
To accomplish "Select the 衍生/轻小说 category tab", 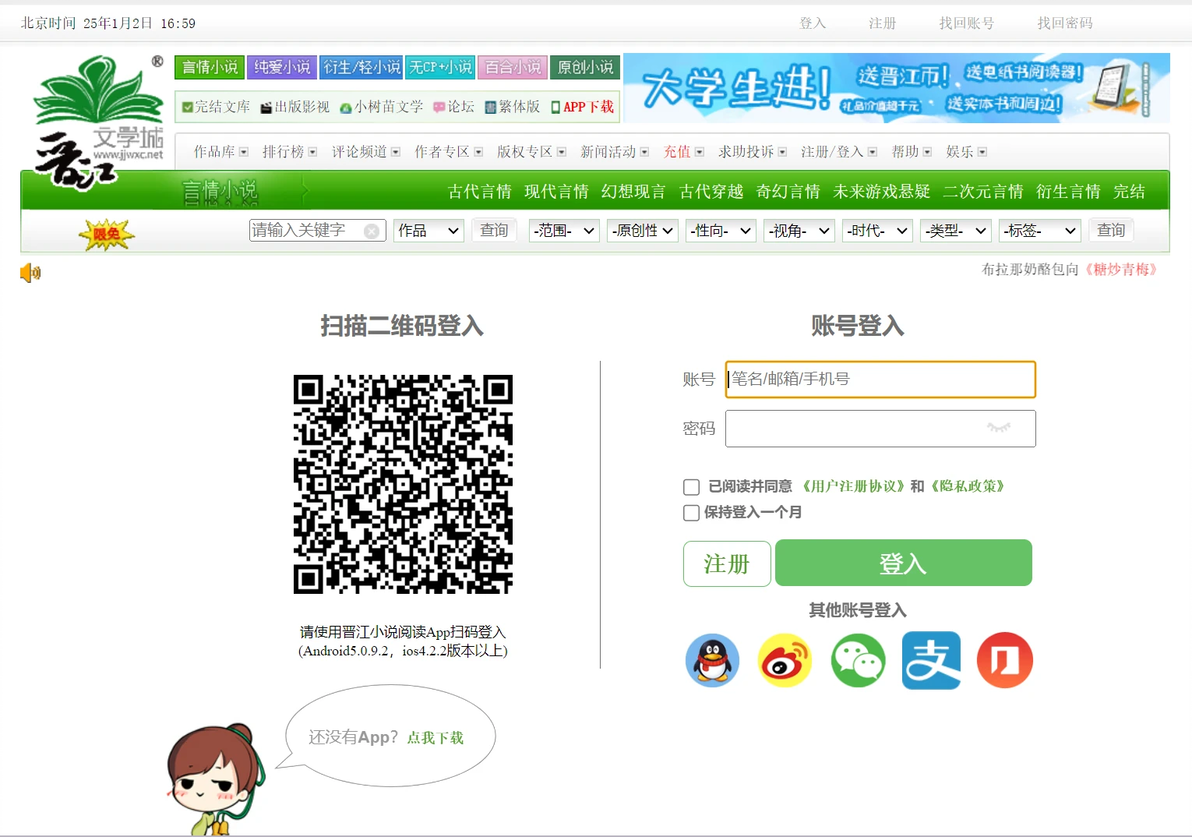I will click(x=362, y=67).
